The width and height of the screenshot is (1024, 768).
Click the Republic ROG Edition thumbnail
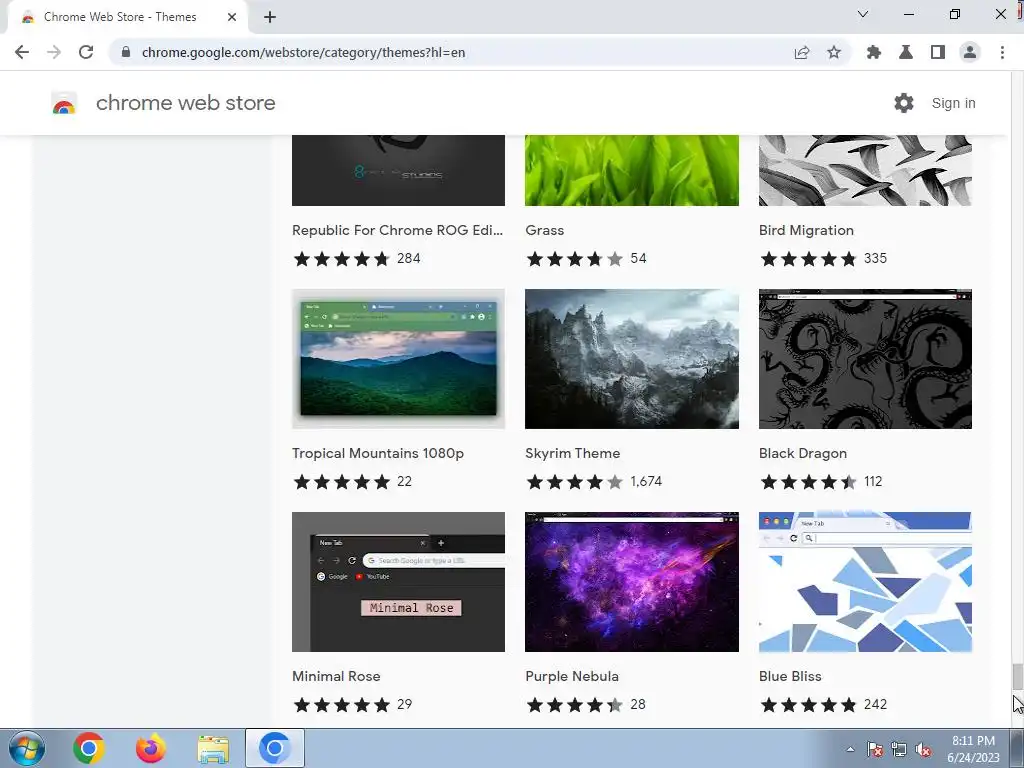(x=398, y=170)
